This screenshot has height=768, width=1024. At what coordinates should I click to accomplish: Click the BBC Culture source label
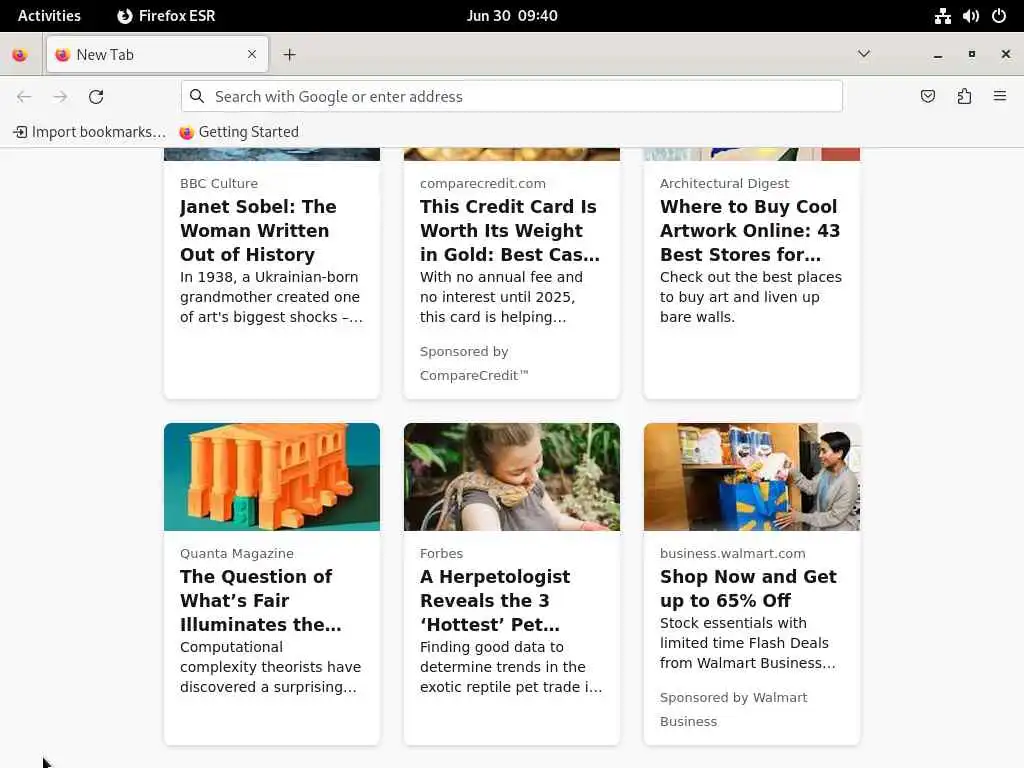pos(219,184)
